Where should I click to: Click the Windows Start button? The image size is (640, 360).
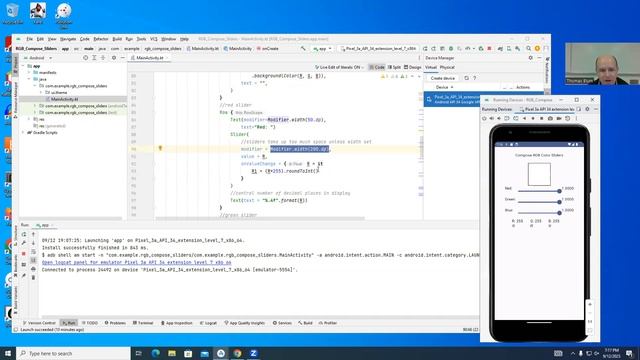[x=8, y=353]
